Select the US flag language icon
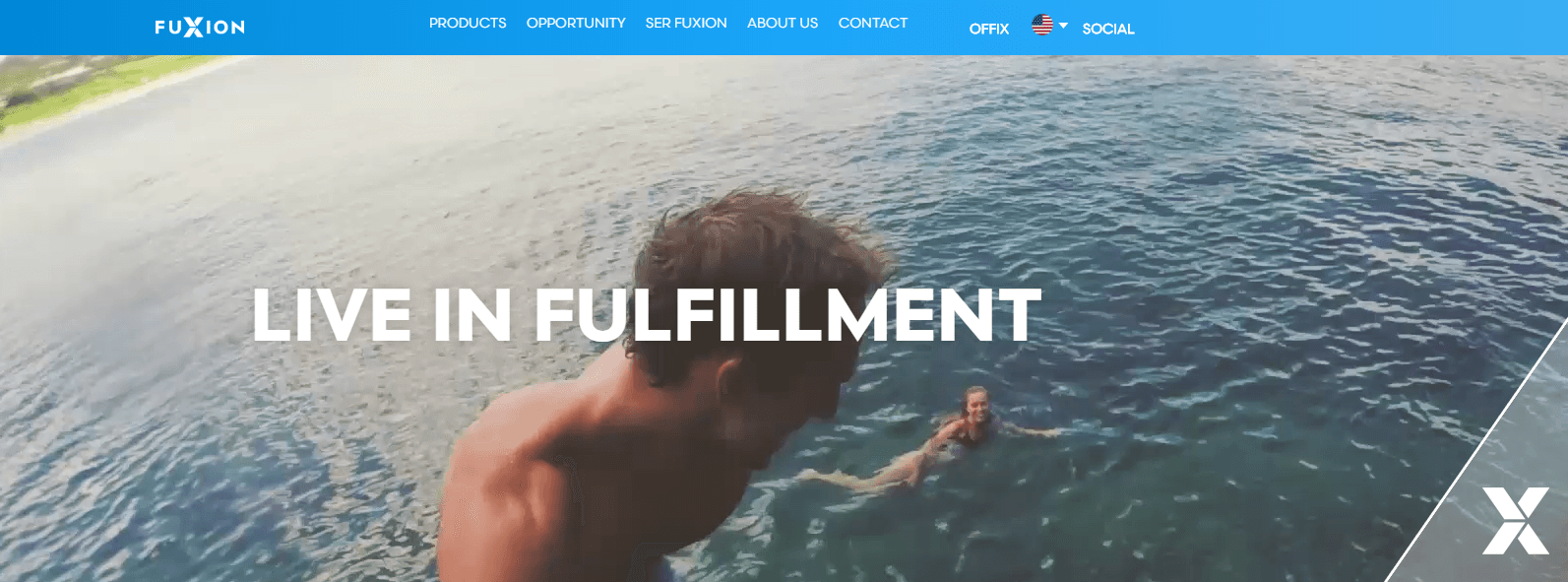 pos(1042,25)
